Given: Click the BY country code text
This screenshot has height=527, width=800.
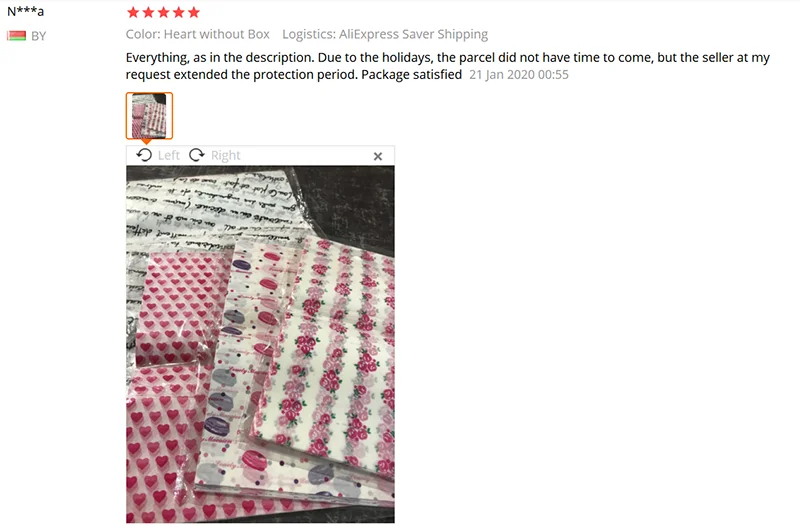Looking at the screenshot, I should pyautogui.click(x=39, y=36).
